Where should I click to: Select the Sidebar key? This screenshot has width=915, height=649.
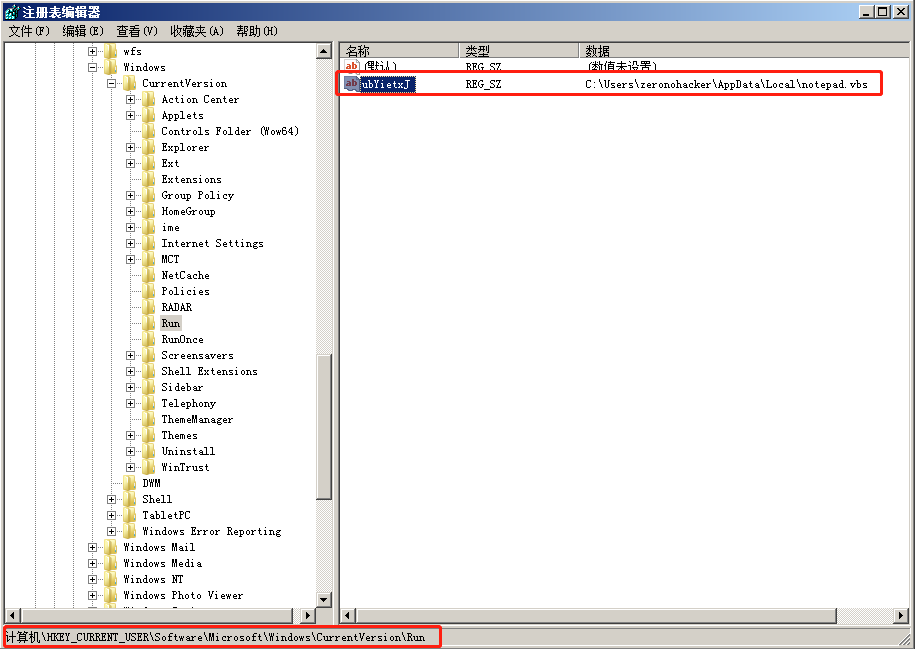click(182, 387)
